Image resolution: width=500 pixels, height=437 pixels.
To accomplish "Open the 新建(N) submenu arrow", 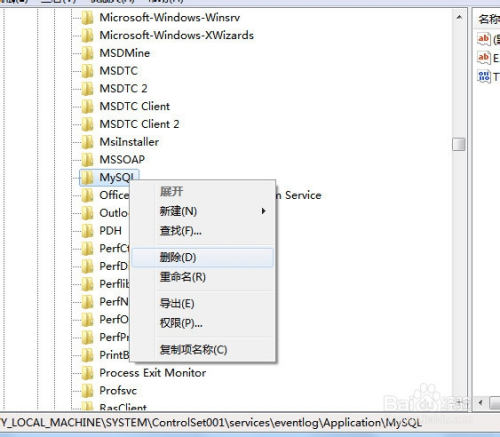I will tap(263, 211).
